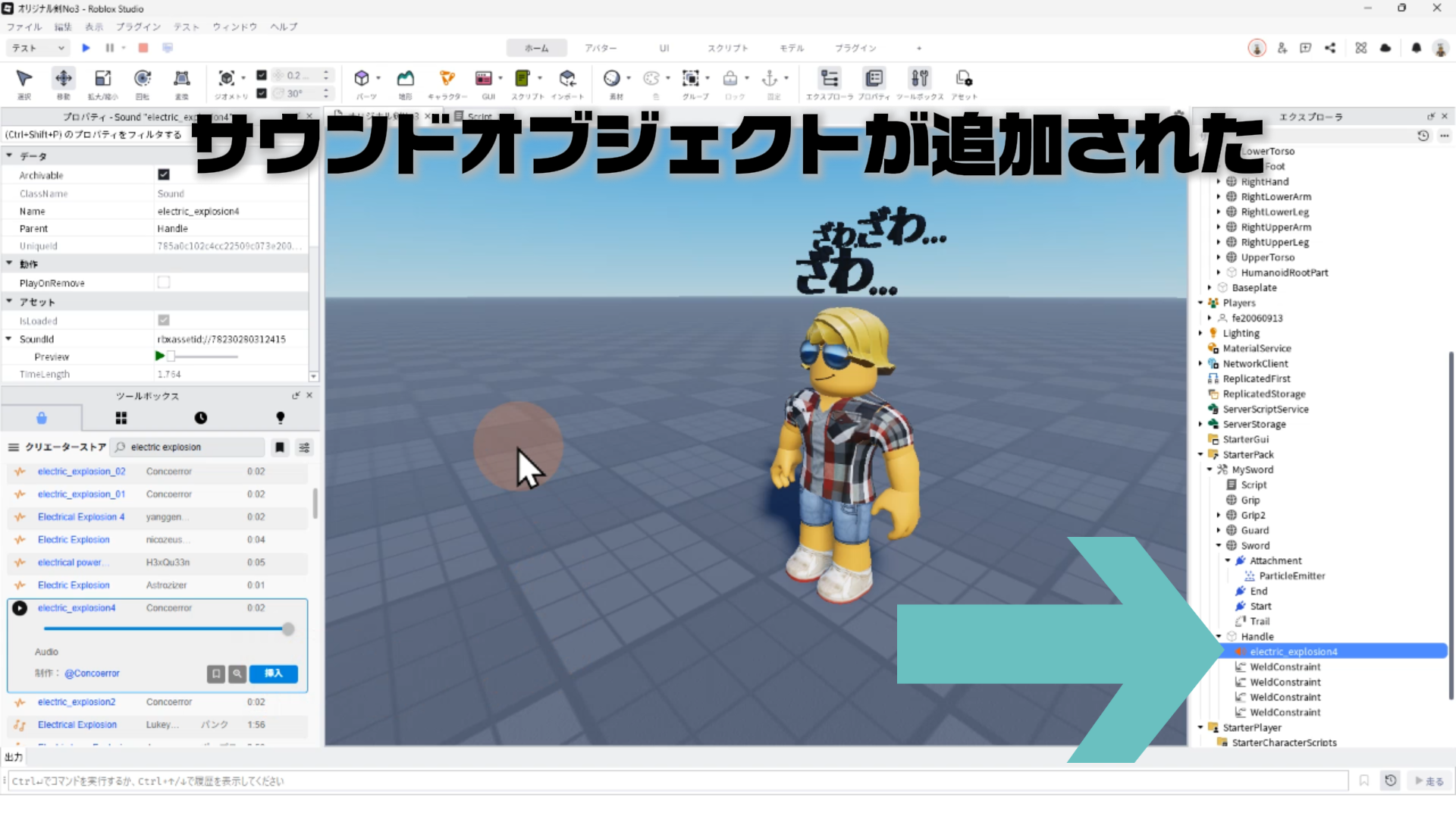Collapse the SoundId property group

tap(8, 339)
